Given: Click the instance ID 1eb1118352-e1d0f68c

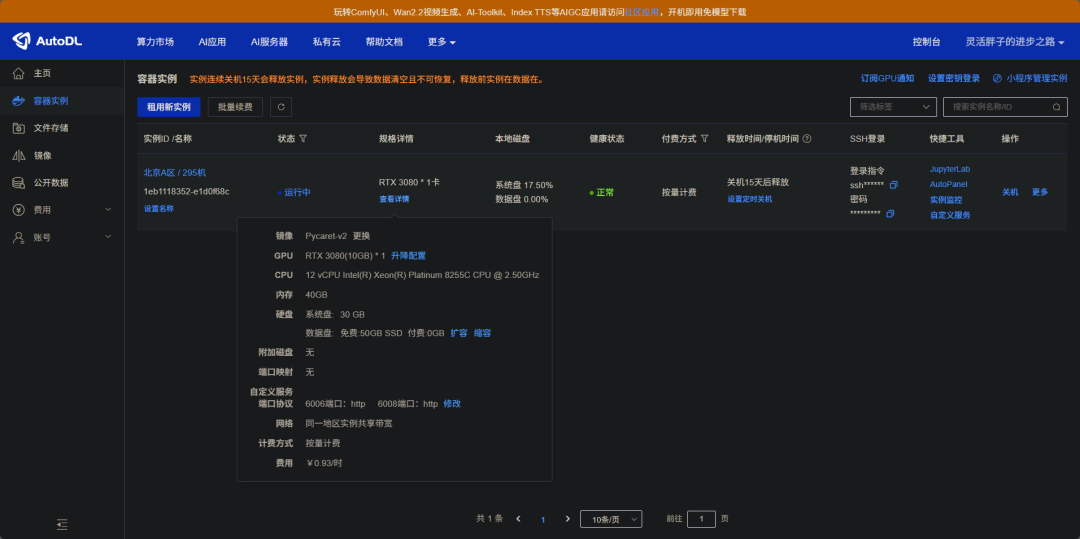Looking at the screenshot, I should [186, 191].
